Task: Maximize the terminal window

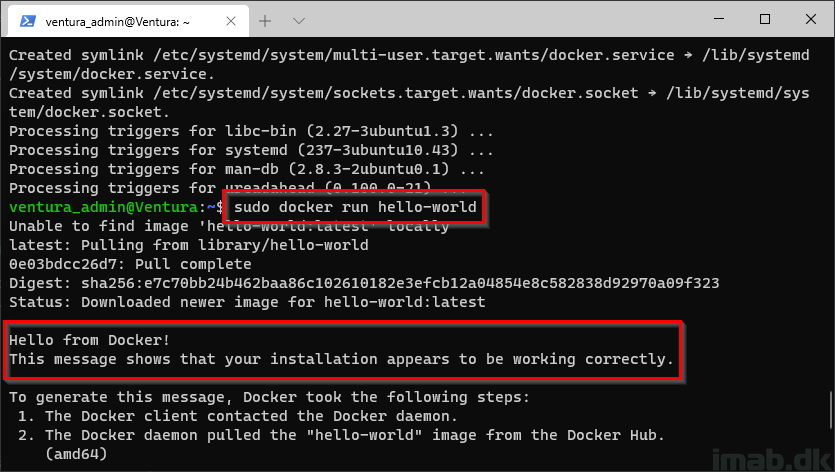Action: tap(765, 19)
